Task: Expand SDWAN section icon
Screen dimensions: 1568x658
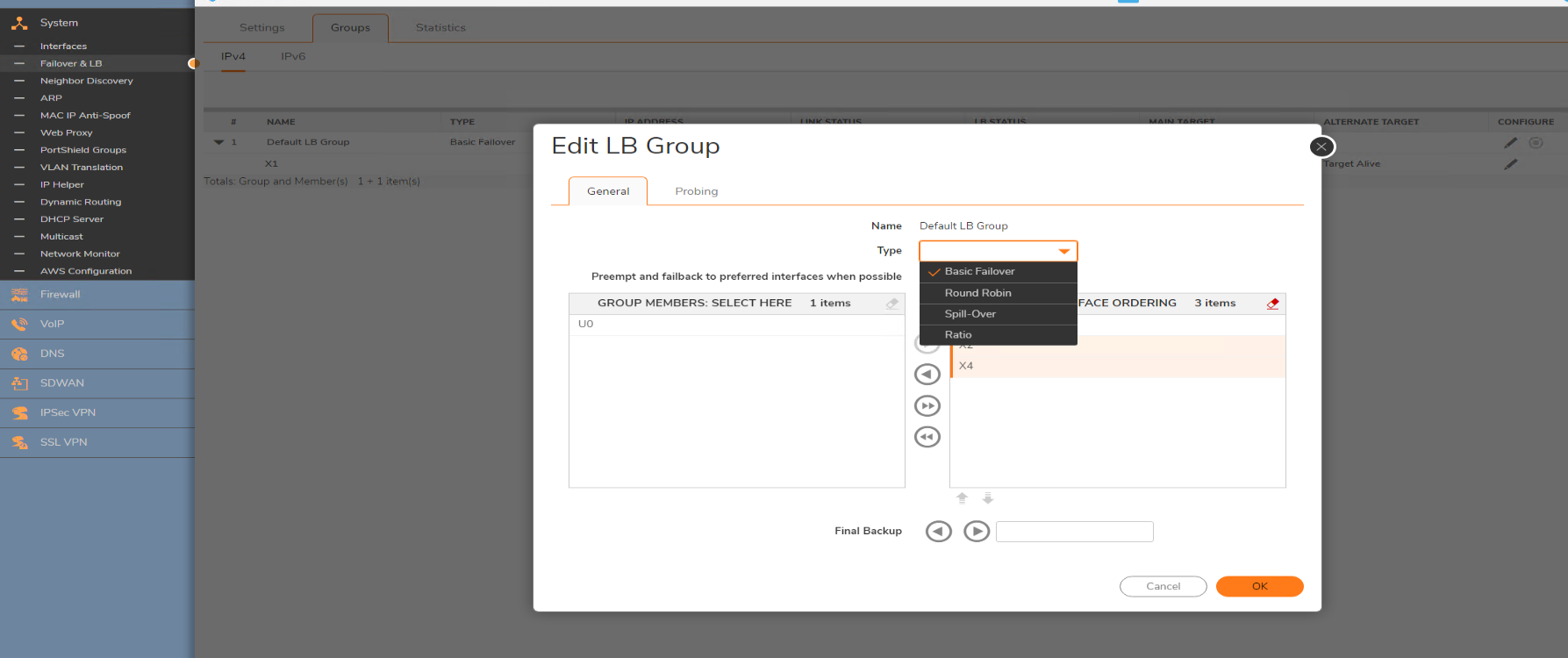Action: 19,383
